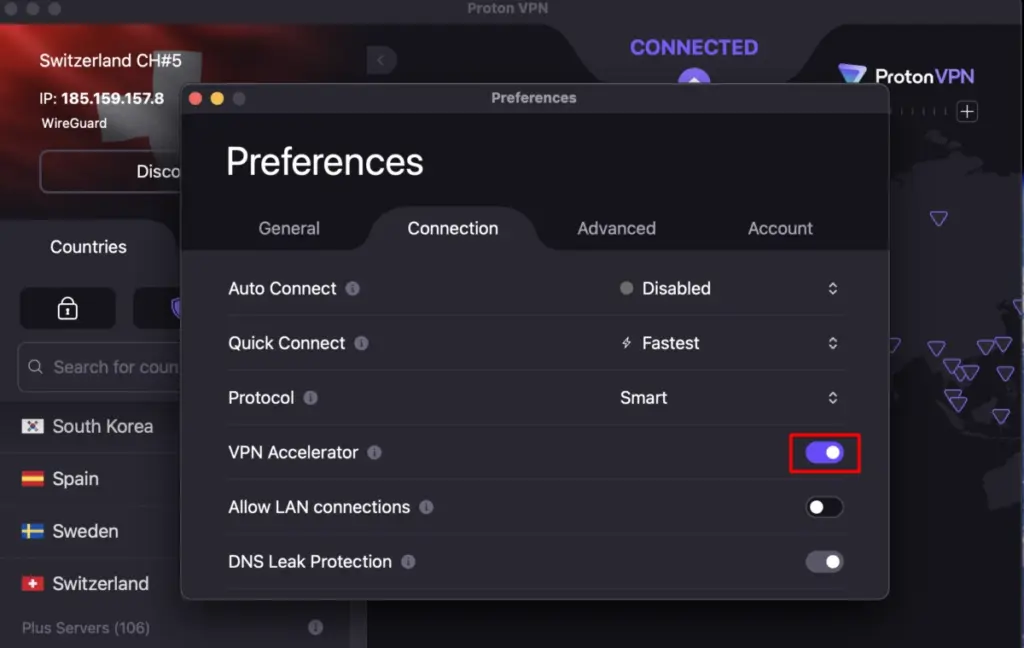Select Sweden in the countries list
The image size is (1024, 648).
pyautogui.click(x=85, y=531)
